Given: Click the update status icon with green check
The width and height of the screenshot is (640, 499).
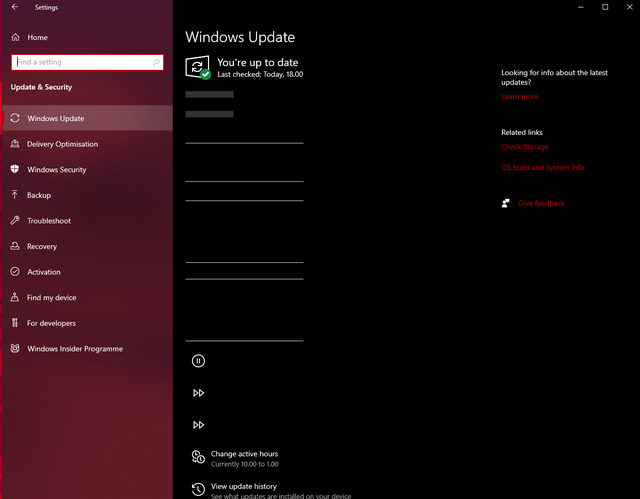Looking at the screenshot, I should [x=198, y=67].
